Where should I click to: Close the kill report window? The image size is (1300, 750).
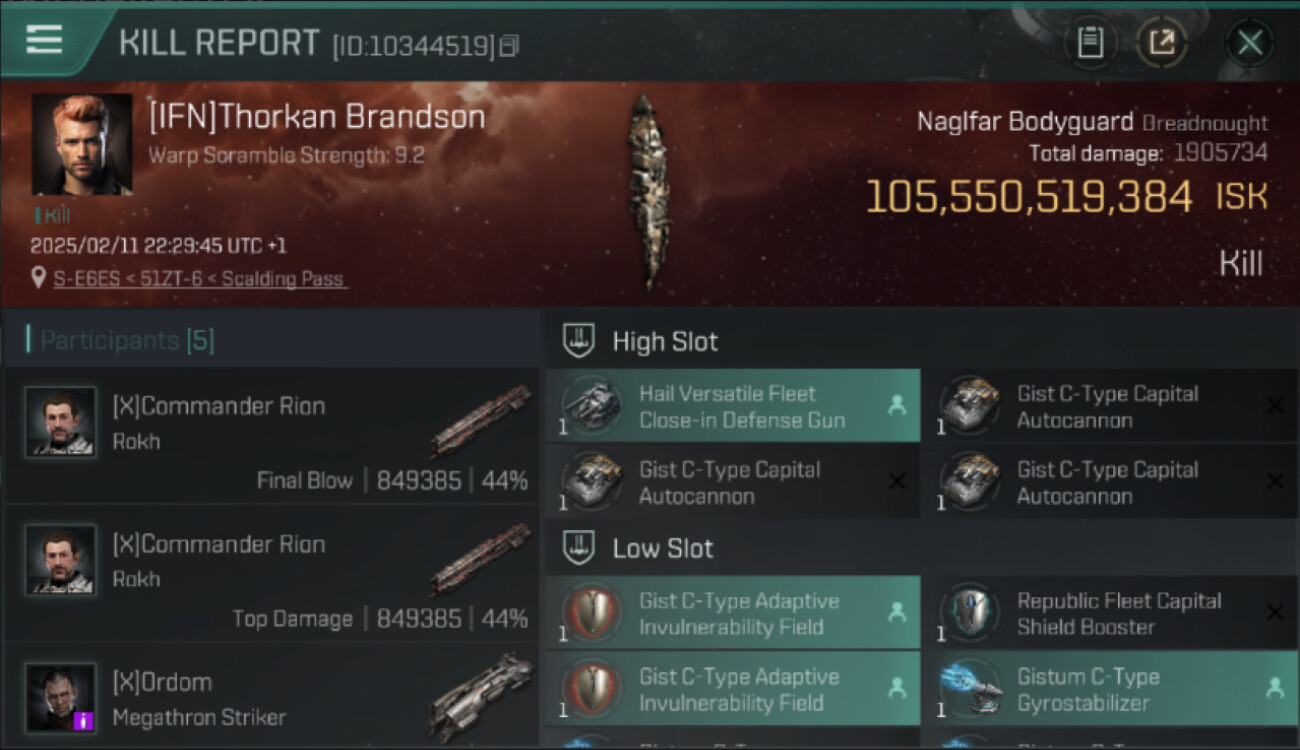[x=1250, y=43]
